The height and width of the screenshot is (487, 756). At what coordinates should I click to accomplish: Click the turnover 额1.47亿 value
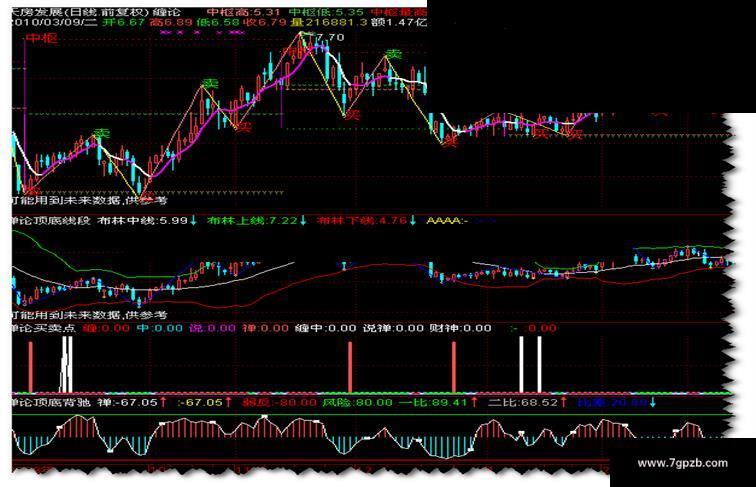coord(399,22)
